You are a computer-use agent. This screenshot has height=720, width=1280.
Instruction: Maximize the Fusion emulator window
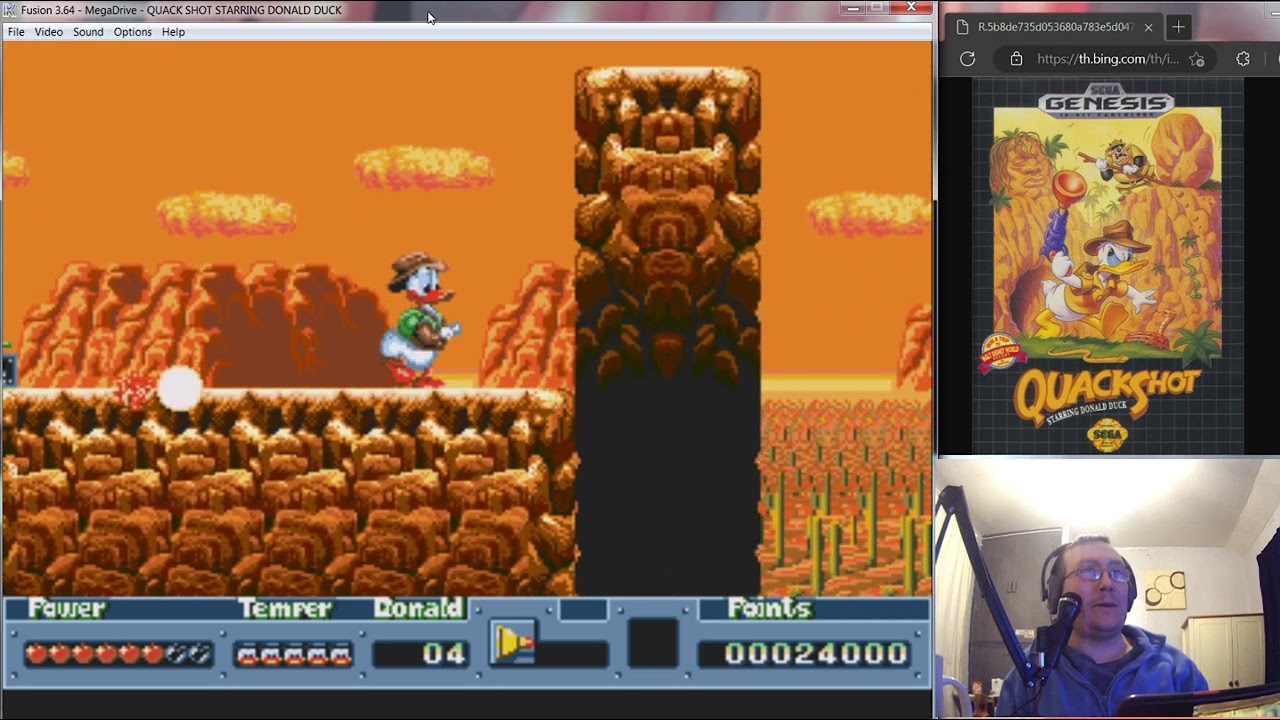tap(878, 8)
